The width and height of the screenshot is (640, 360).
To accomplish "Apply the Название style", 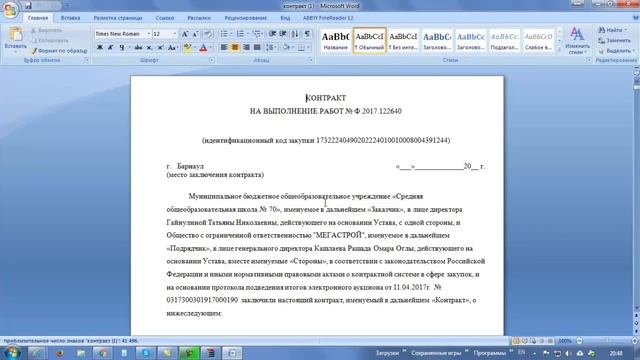I will pyautogui.click(x=335, y=40).
